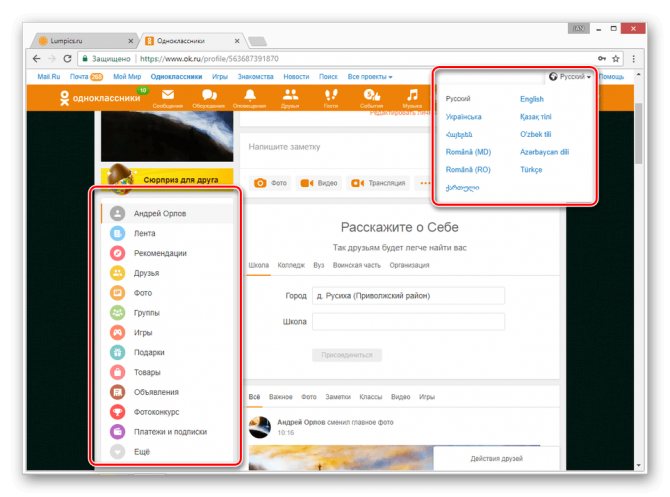Open the Mail Ru link in top bar
670x497 pixels.
click(49, 76)
